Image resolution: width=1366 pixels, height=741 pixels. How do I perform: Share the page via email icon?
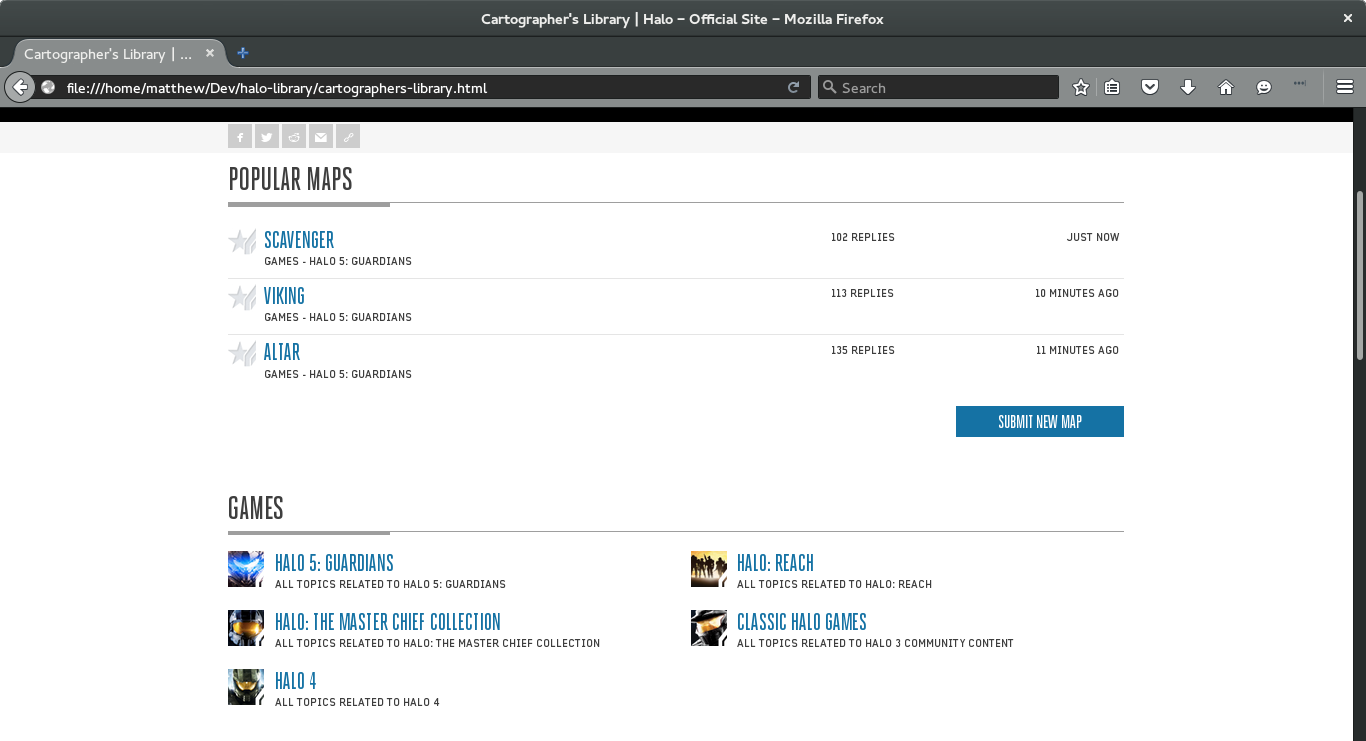(321, 137)
